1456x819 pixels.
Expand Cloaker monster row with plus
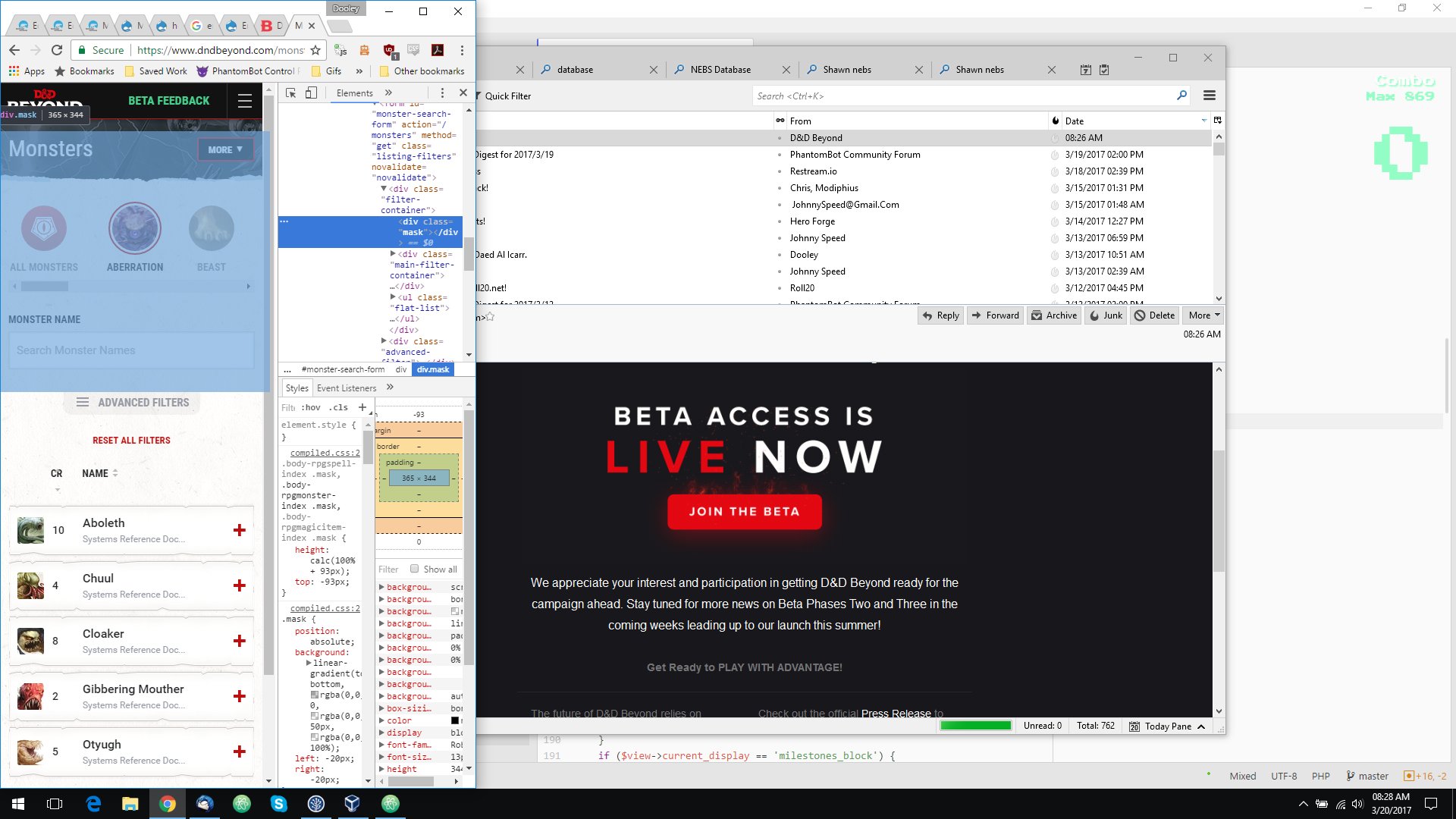coord(240,641)
